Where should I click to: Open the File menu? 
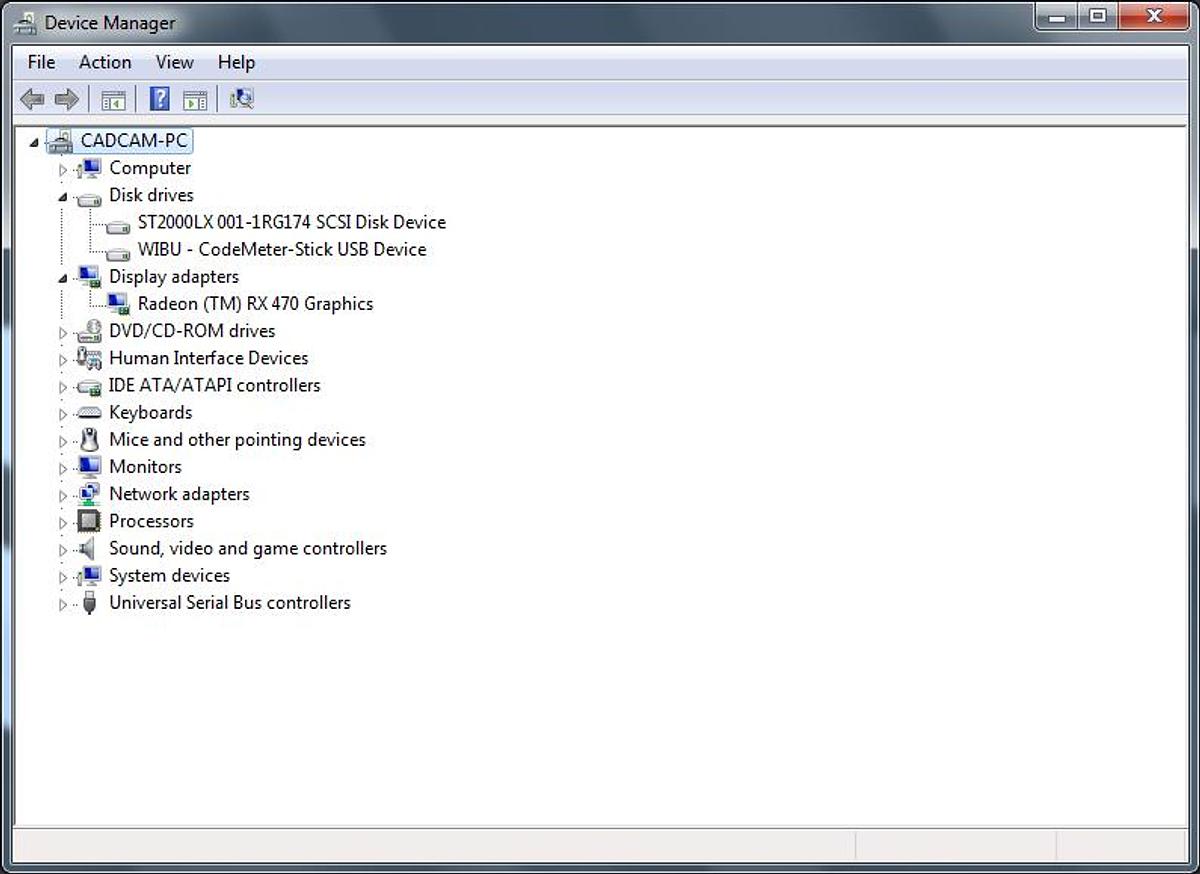tap(41, 62)
